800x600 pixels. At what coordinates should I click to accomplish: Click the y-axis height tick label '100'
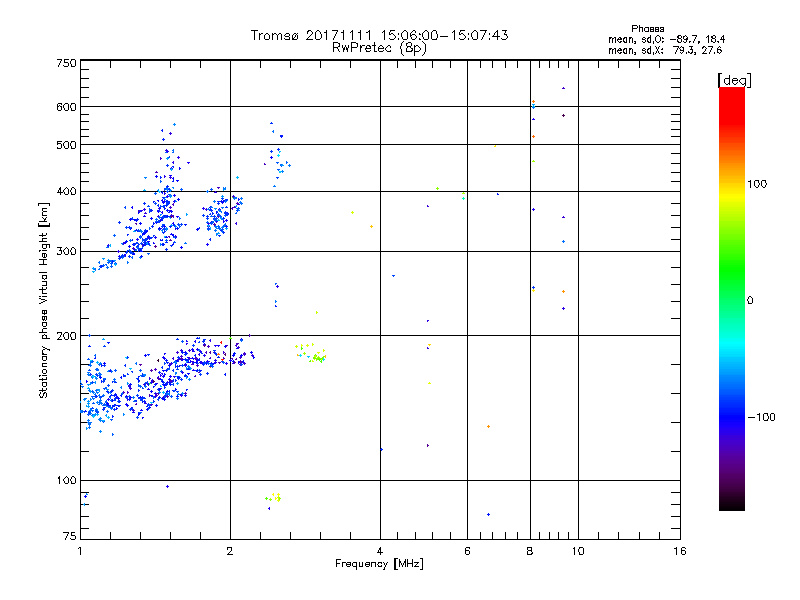pyautogui.click(x=66, y=481)
